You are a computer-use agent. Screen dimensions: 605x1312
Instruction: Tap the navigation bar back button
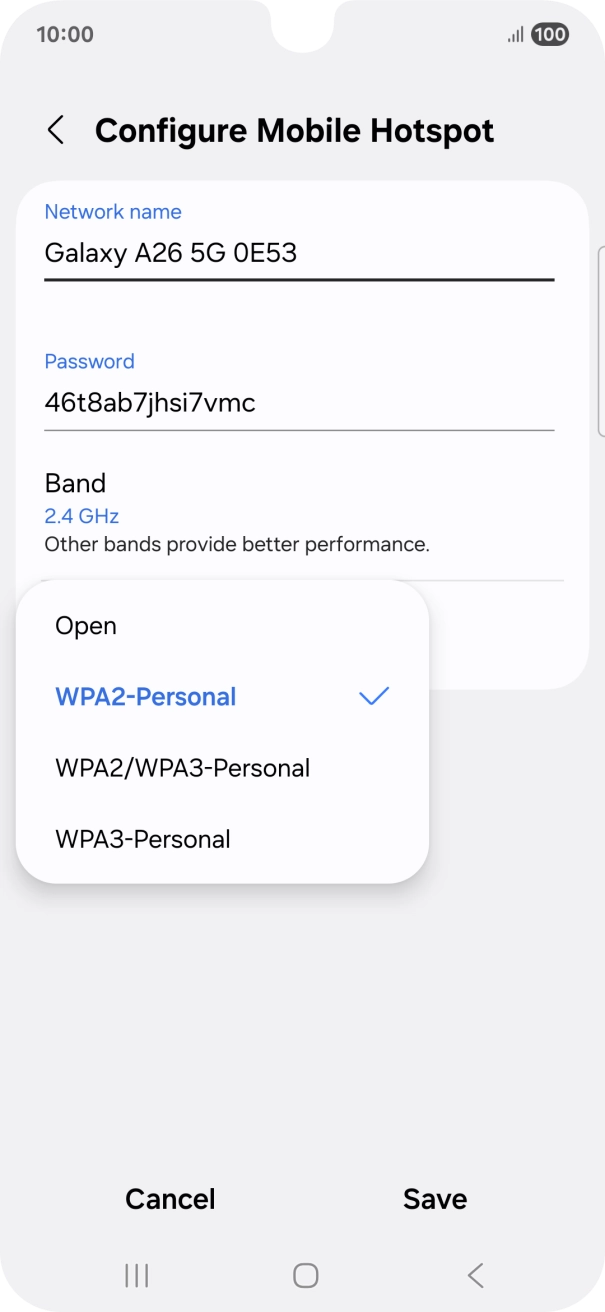[x=475, y=1275]
